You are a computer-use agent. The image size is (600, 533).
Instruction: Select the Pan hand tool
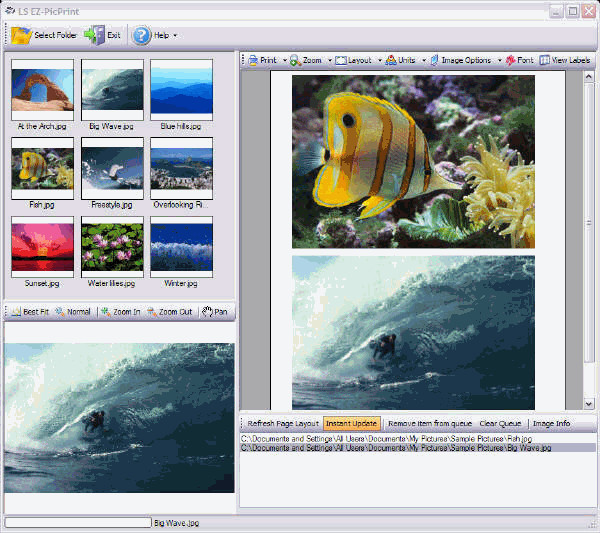(x=208, y=312)
